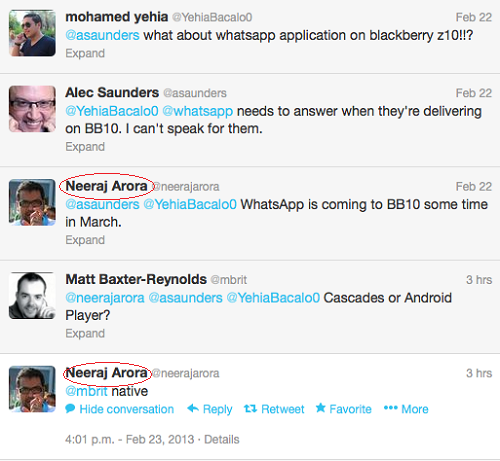Open the @neerajarora mention in Matt's tweet
The image size is (500, 461).
tap(105, 298)
